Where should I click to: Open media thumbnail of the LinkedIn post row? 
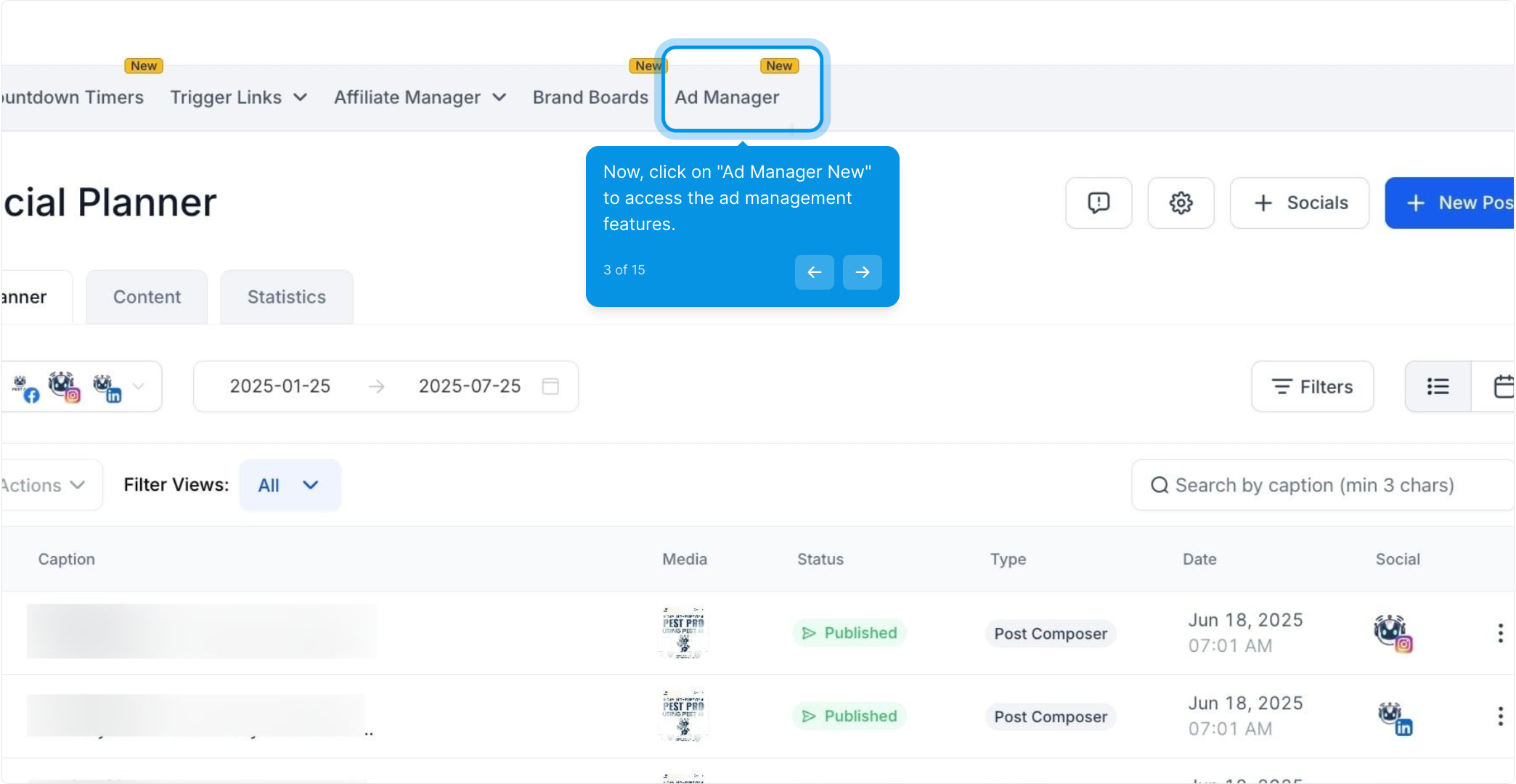click(683, 716)
